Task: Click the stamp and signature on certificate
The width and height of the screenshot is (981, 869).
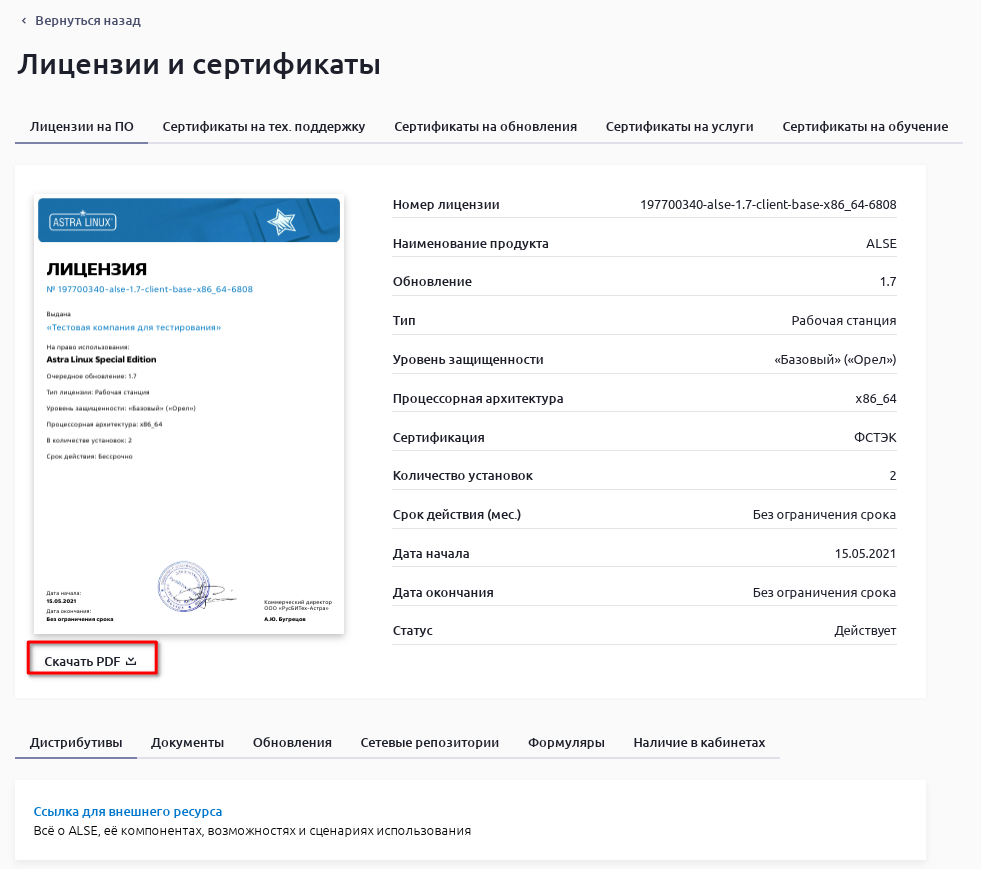Action: click(196, 587)
